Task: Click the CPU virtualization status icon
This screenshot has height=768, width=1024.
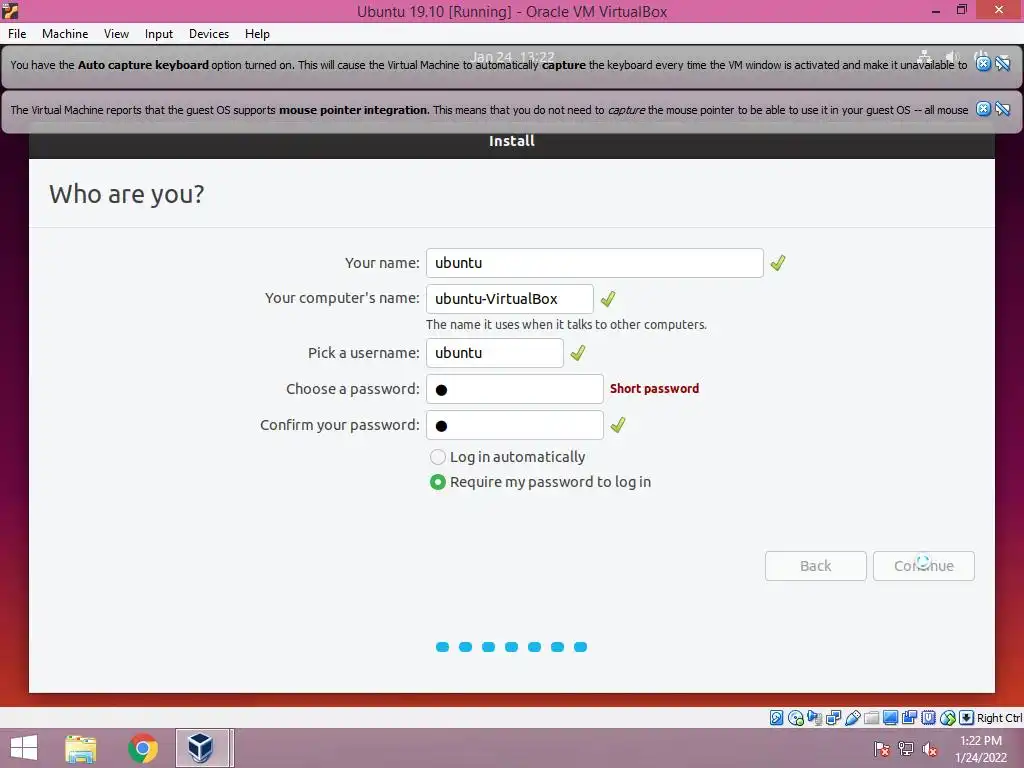Action: (929, 718)
